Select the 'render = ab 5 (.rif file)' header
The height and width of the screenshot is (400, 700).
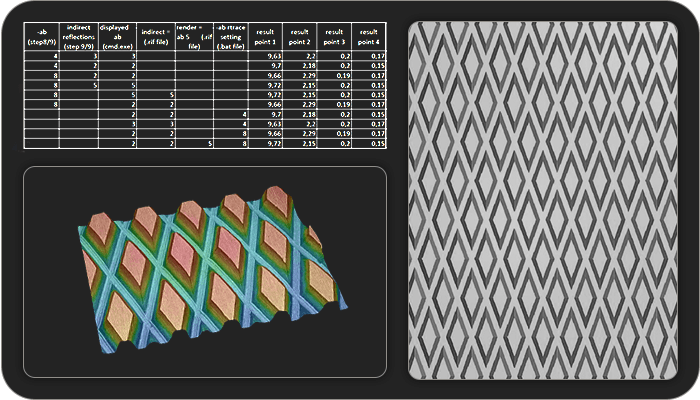pos(194,37)
